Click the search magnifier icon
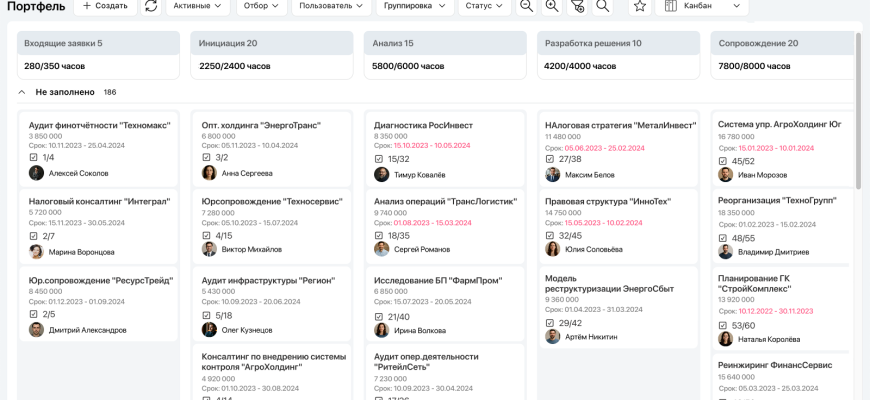870x400 pixels. coord(603,6)
